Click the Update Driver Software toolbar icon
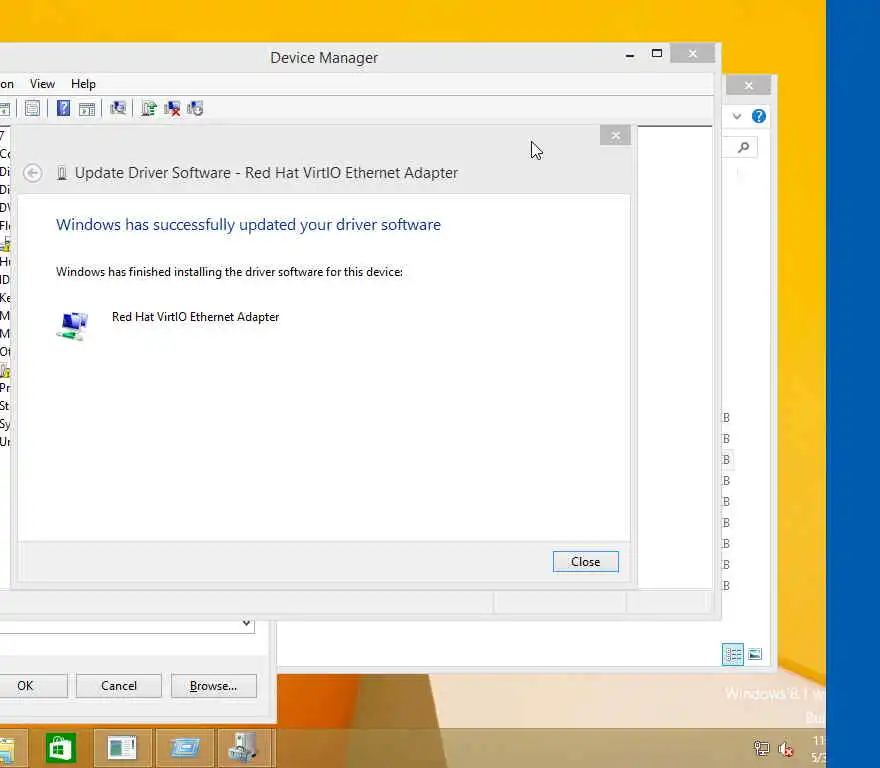The height and width of the screenshot is (768, 880). (x=149, y=108)
